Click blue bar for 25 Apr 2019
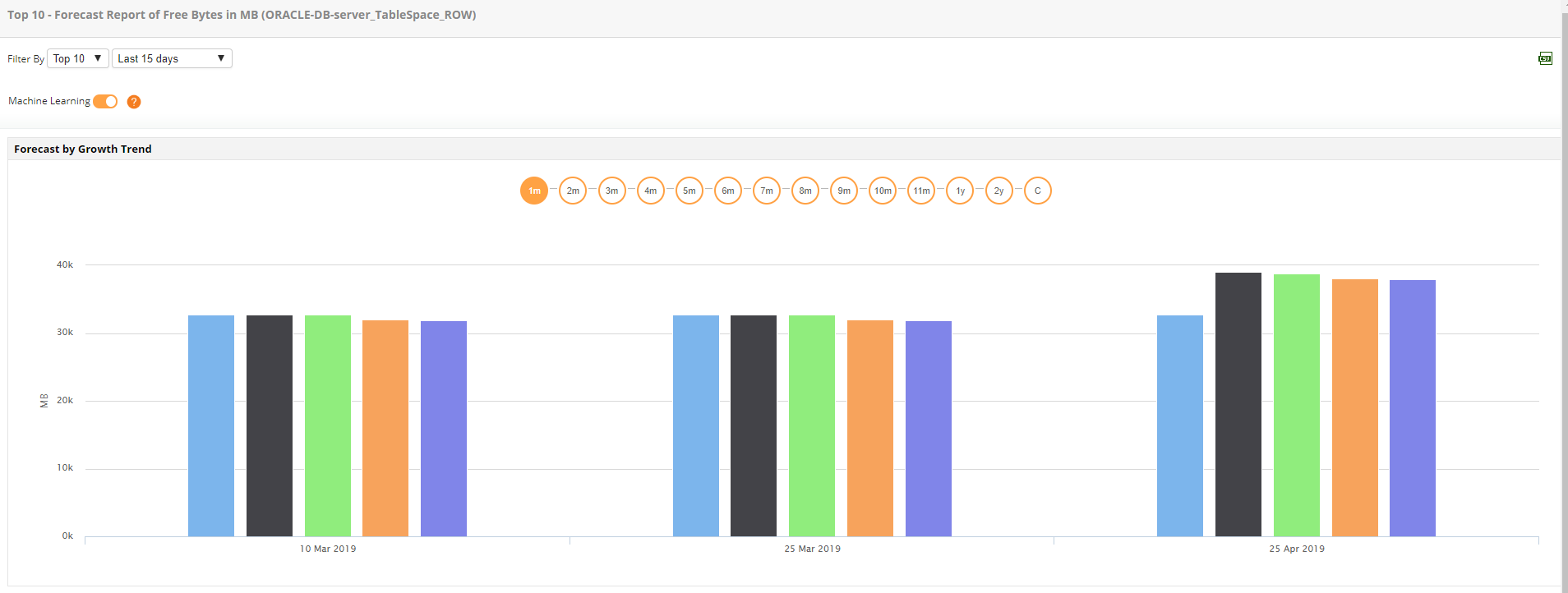This screenshot has height=593, width=1568. click(x=1180, y=425)
